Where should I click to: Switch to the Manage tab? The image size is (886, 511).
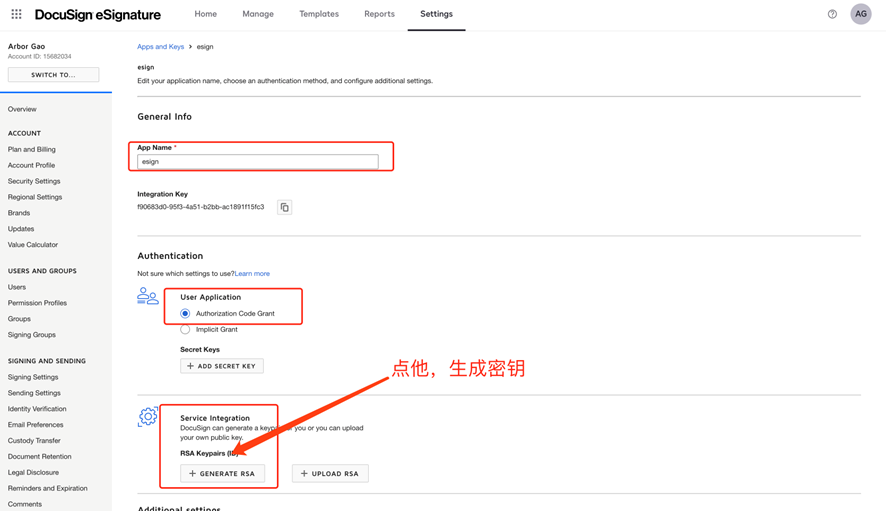click(x=258, y=14)
